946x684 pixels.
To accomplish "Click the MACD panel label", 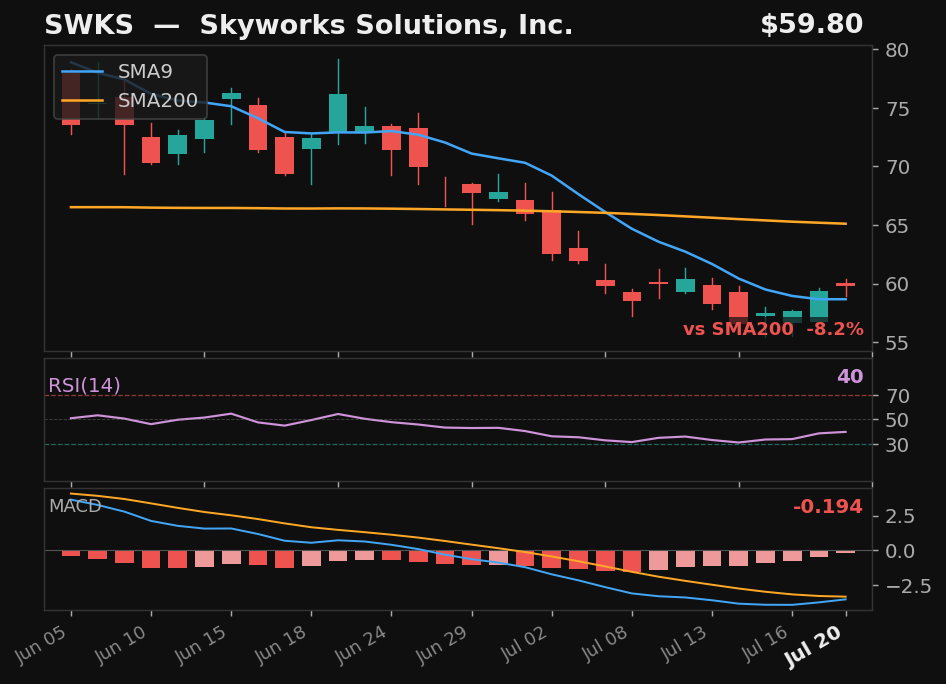I will [x=75, y=506].
